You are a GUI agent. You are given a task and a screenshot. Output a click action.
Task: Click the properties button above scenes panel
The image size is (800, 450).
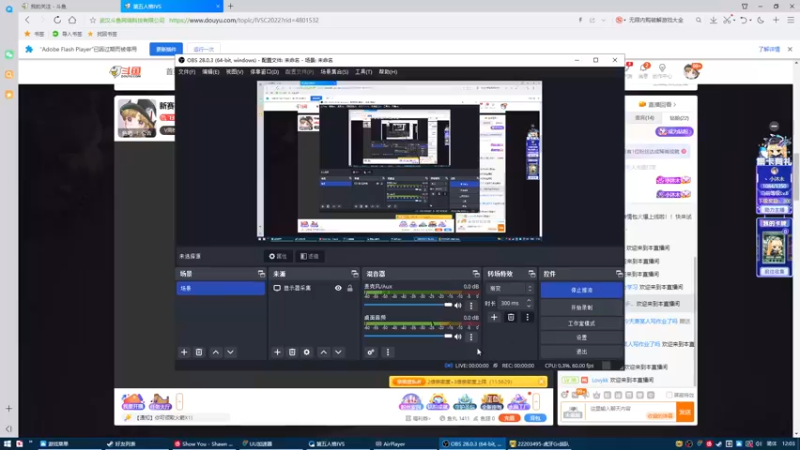tap(278, 256)
